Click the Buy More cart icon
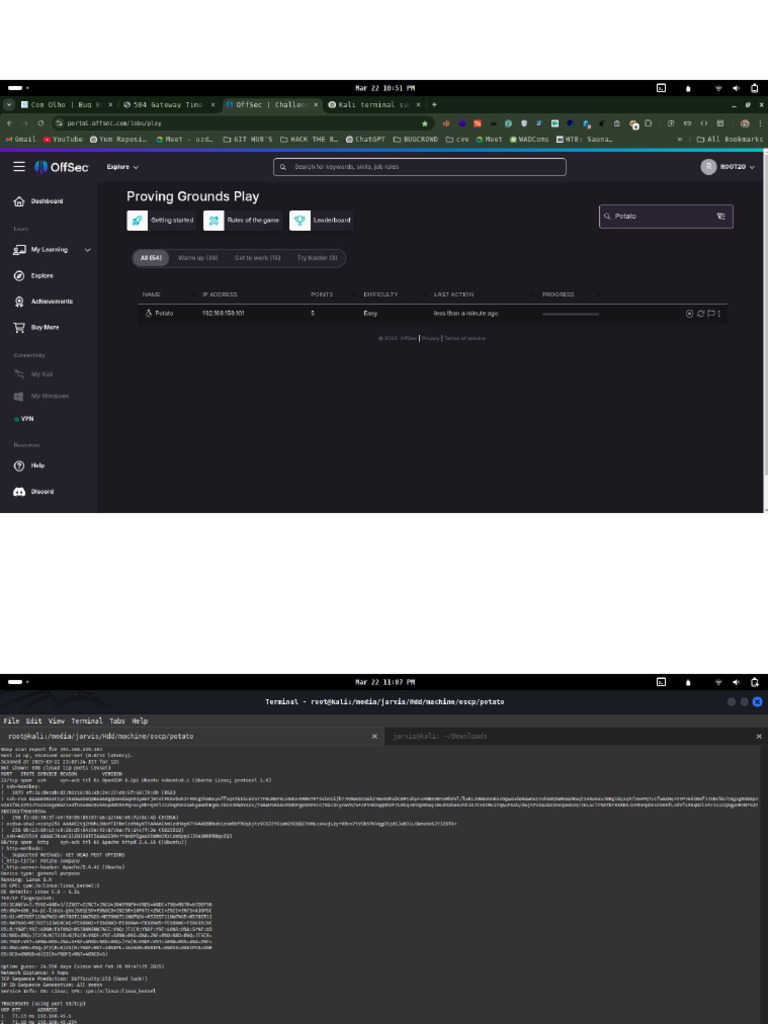Image resolution: width=768 pixels, height=1024 pixels. (19, 327)
